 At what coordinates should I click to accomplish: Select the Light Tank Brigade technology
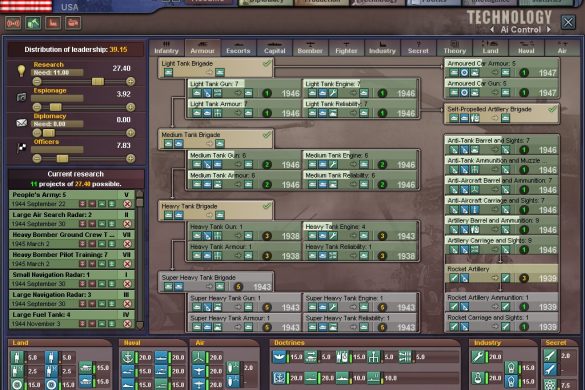[x=216, y=68]
